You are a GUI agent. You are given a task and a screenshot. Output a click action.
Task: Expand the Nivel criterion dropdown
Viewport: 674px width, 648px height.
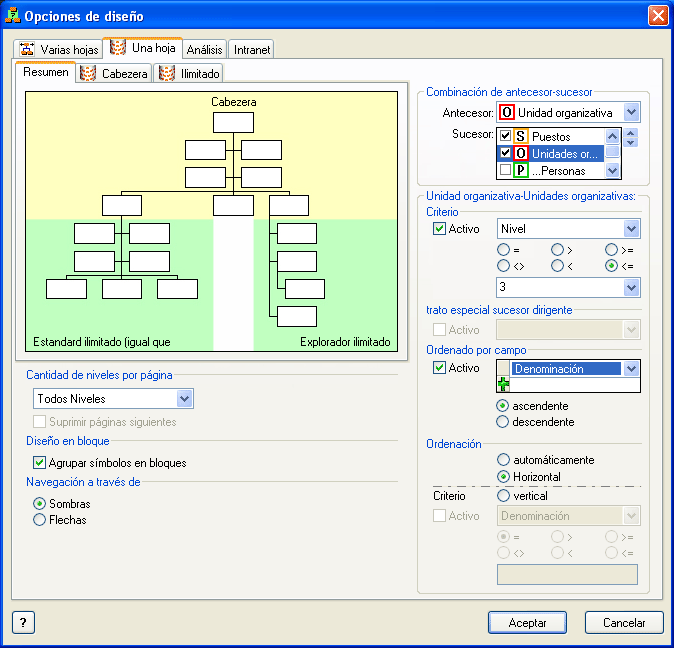tap(630, 230)
